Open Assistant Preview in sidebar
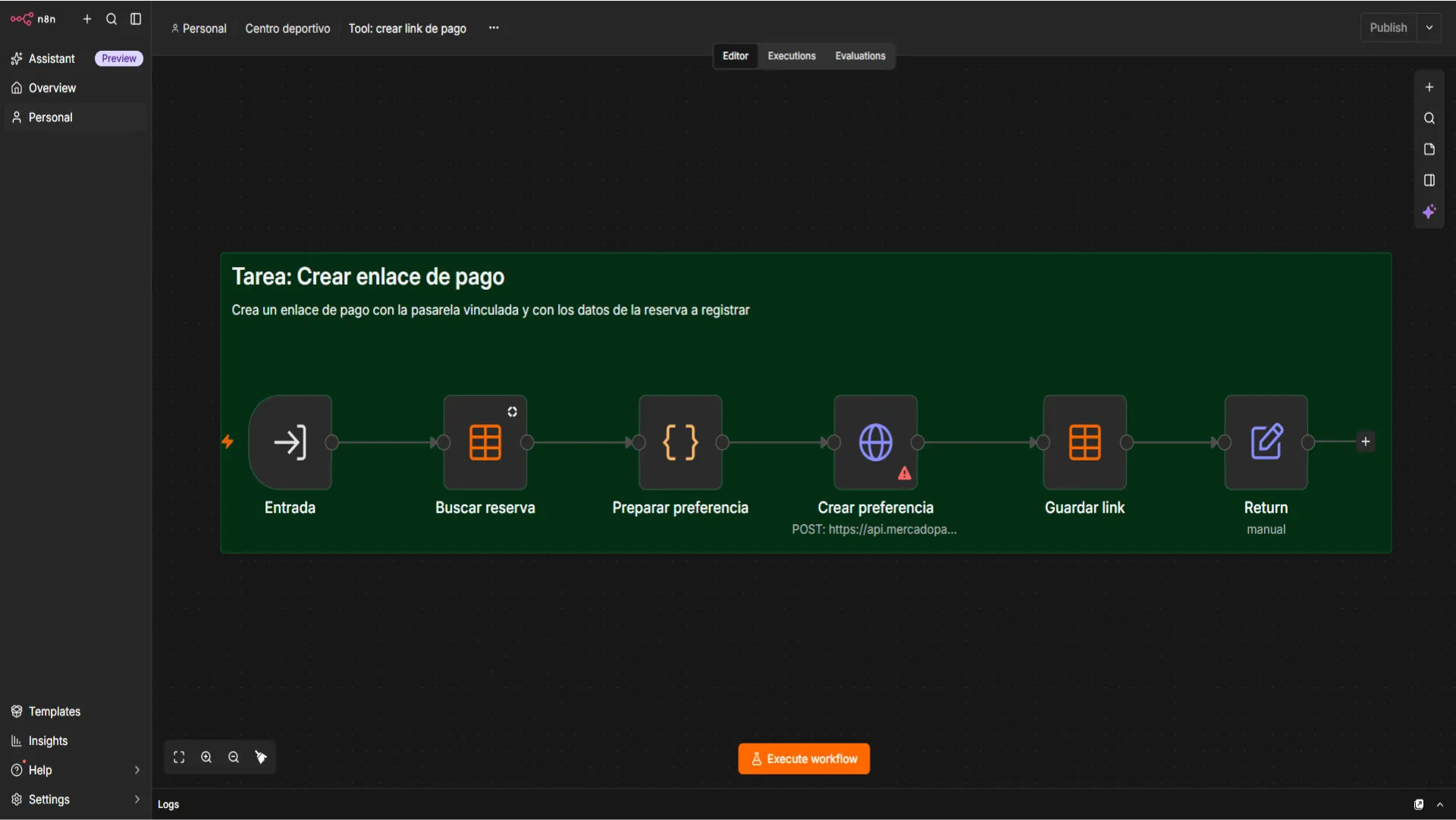Viewport: 1456px width, 820px height. [x=76, y=58]
